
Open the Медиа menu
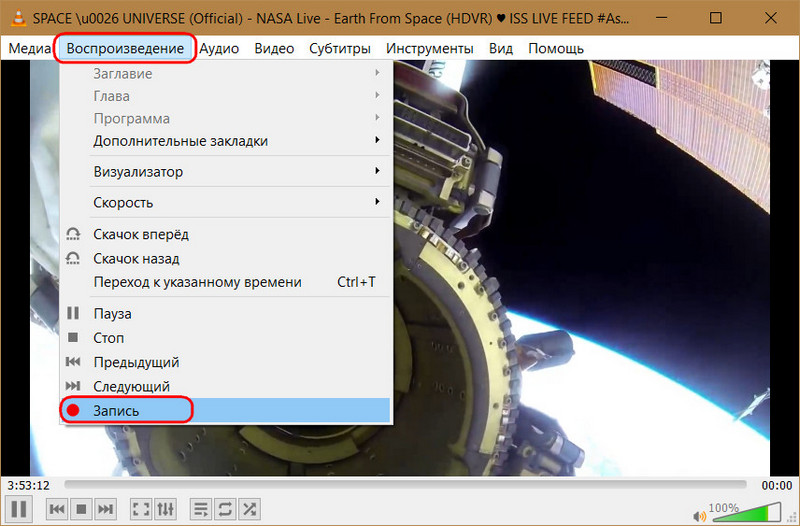tap(30, 48)
